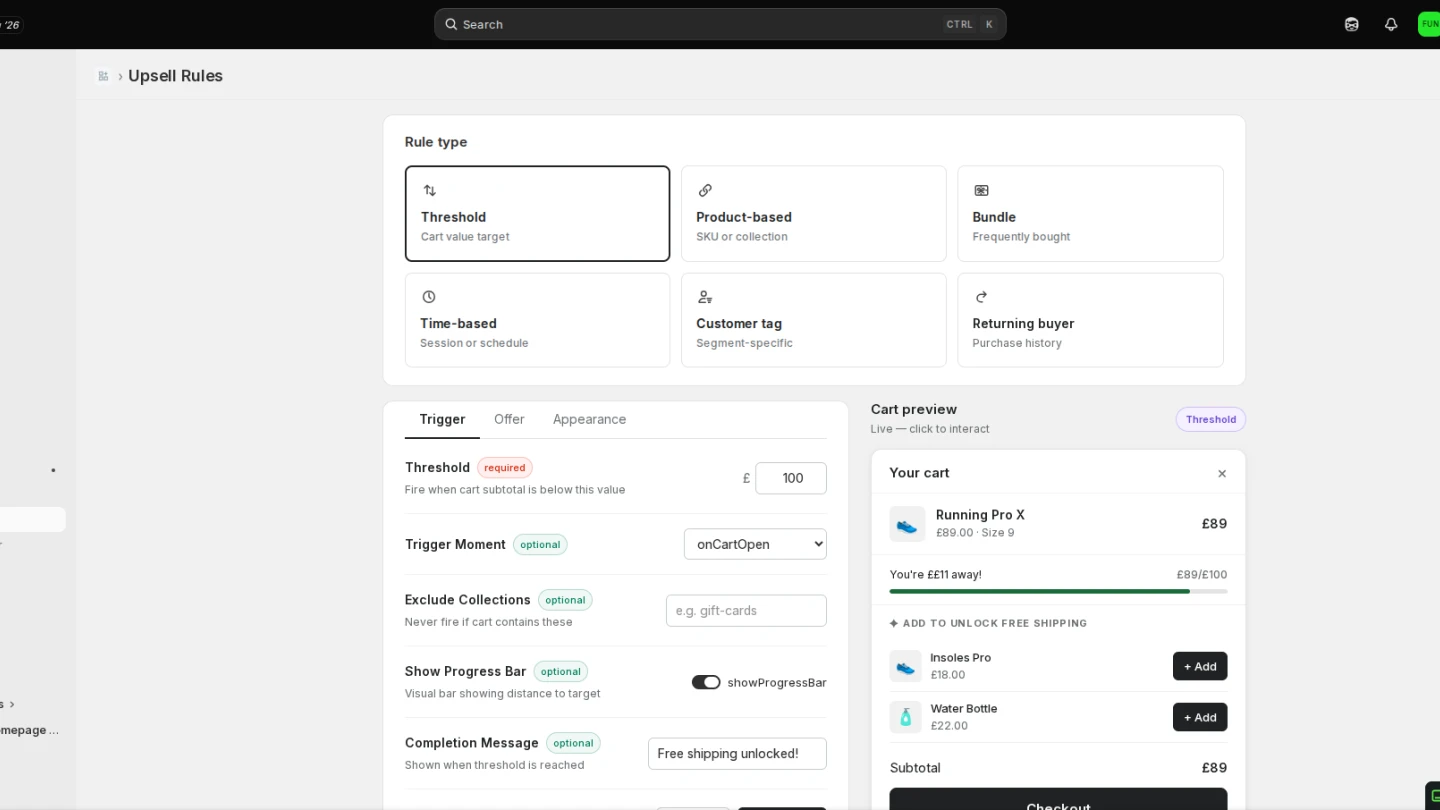Click the Running Pro X shoe thumbnail

[907, 524]
